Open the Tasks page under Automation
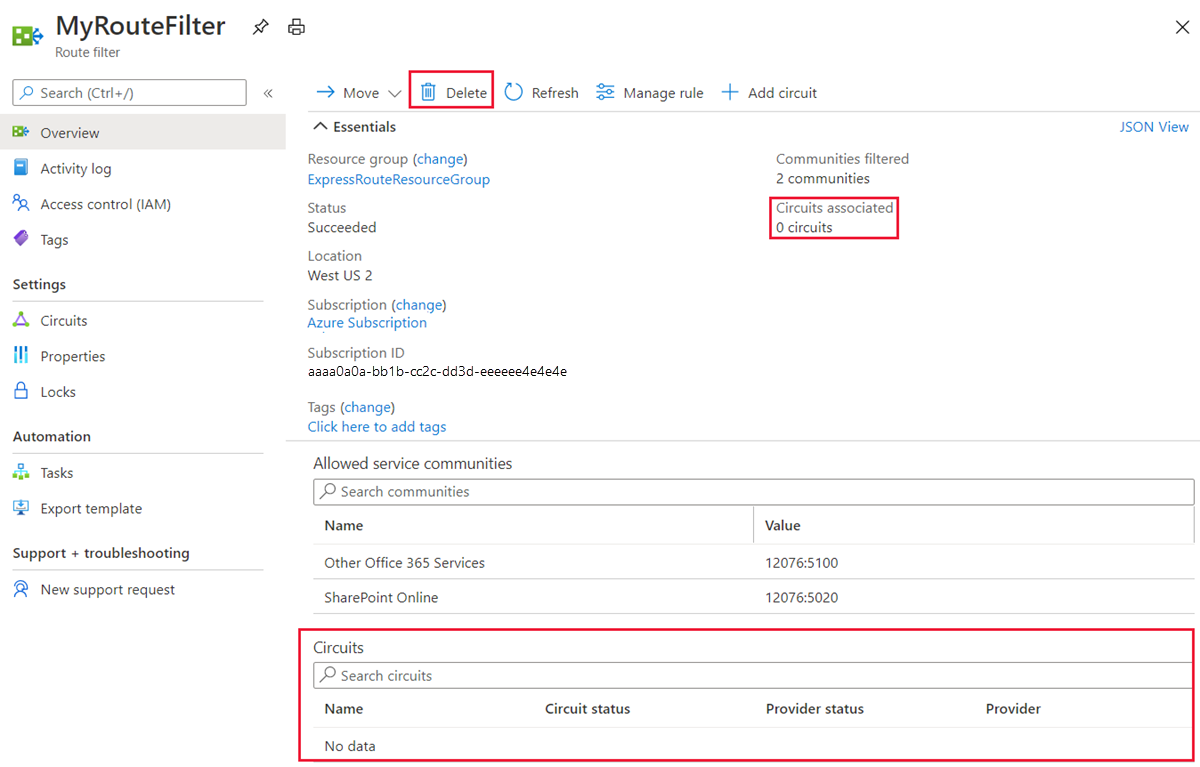Image resolution: width=1200 pixels, height=767 pixels. [56, 472]
